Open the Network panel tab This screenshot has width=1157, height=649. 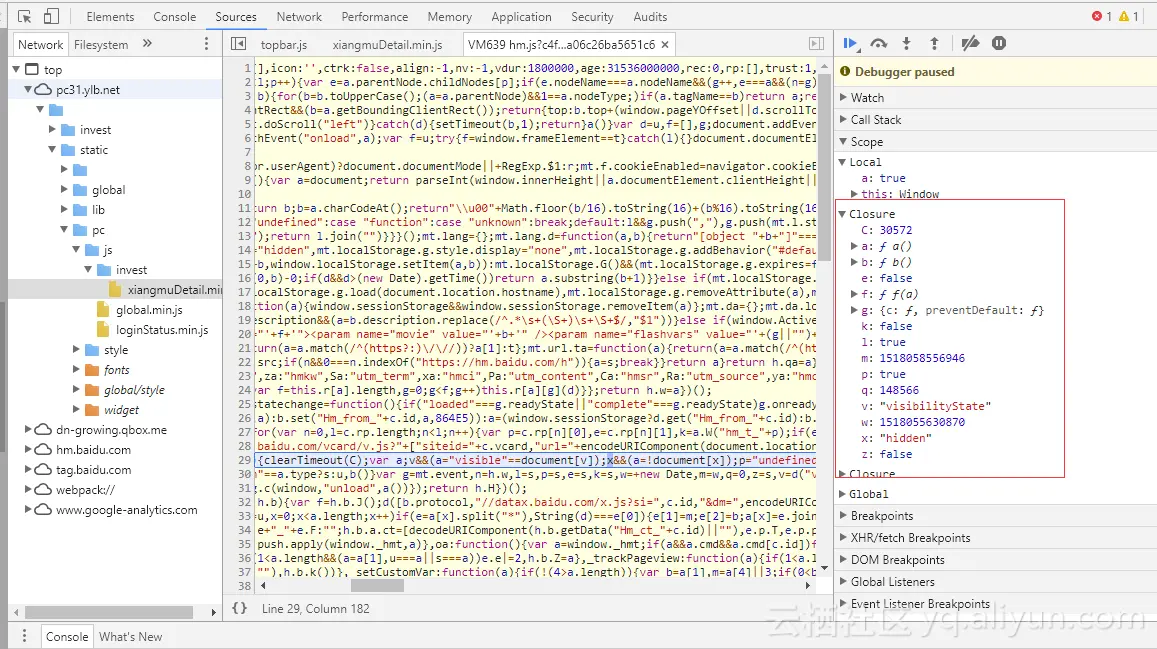pyautogui.click(x=299, y=16)
